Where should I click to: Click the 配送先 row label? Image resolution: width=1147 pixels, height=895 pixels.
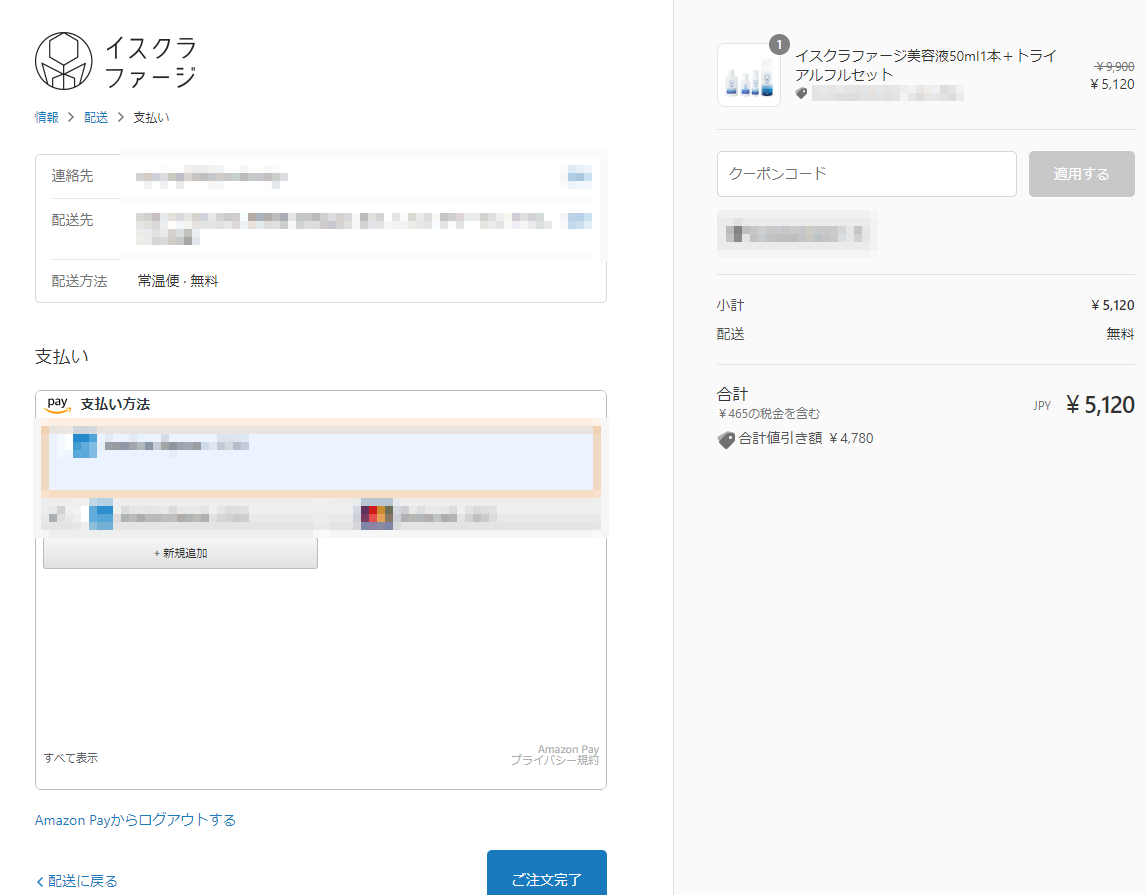point(72,220)
